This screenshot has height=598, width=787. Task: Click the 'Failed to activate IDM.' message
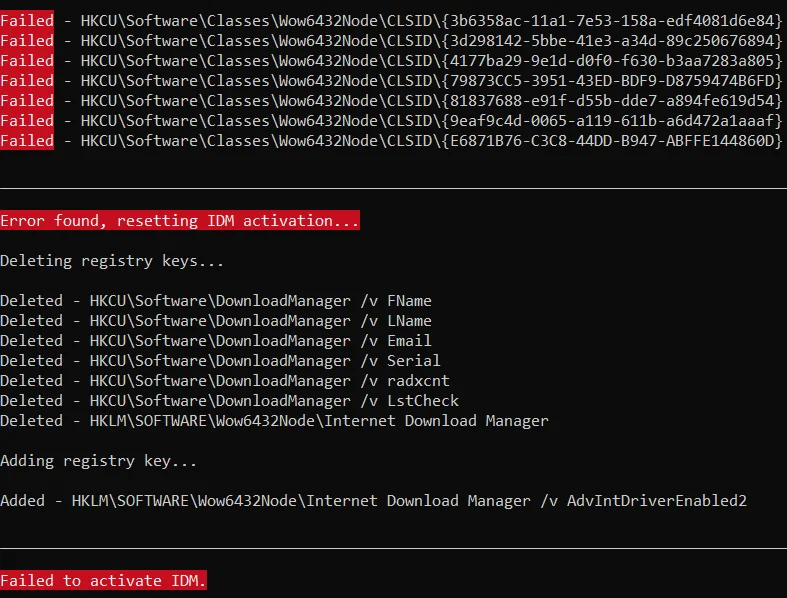pyautogui.click(x=103, y=580)
